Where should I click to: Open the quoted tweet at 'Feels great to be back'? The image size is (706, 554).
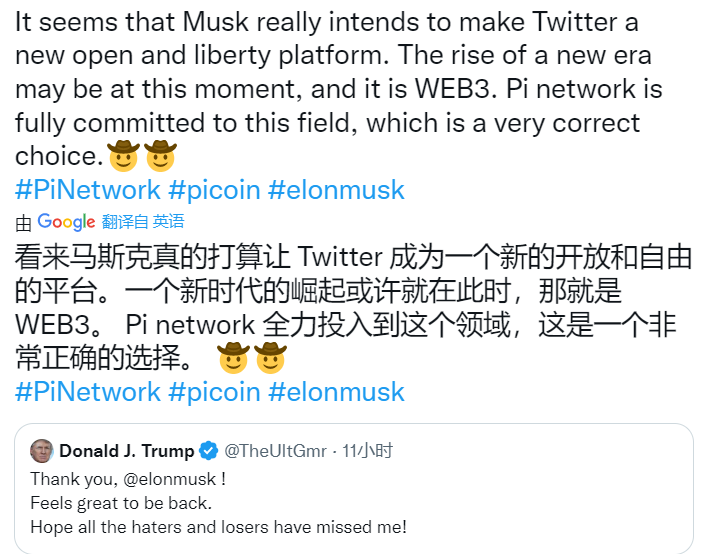pos(121,503)
